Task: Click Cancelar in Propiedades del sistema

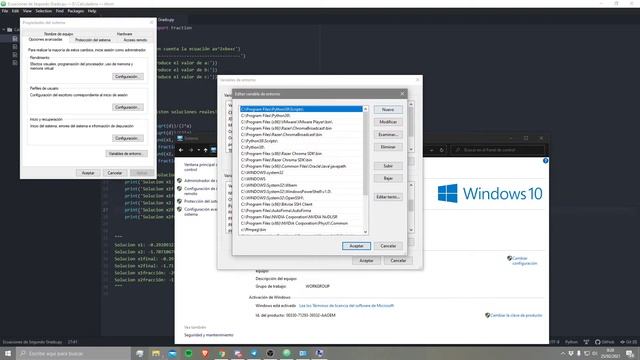Action: (115, 173)
